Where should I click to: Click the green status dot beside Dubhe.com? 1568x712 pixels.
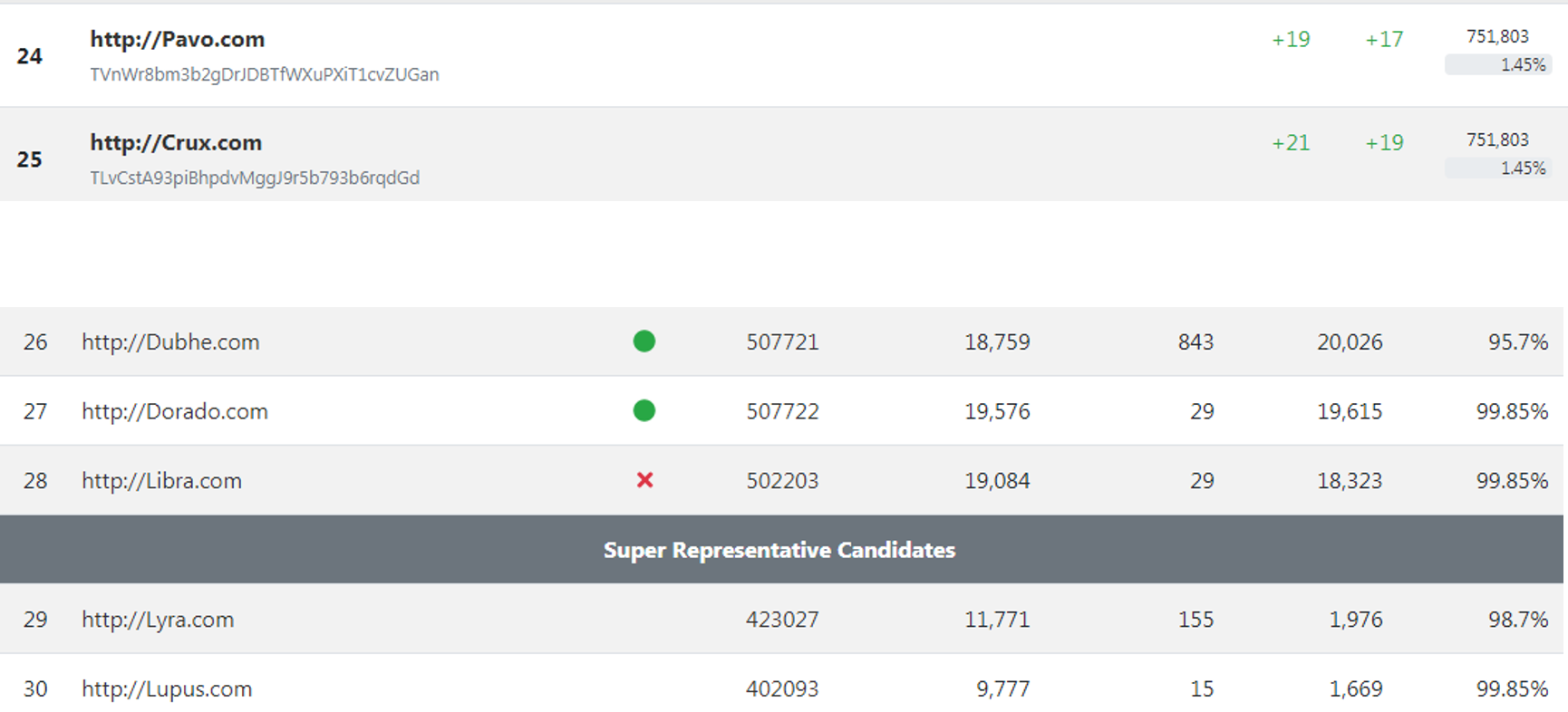coord(644,342)
